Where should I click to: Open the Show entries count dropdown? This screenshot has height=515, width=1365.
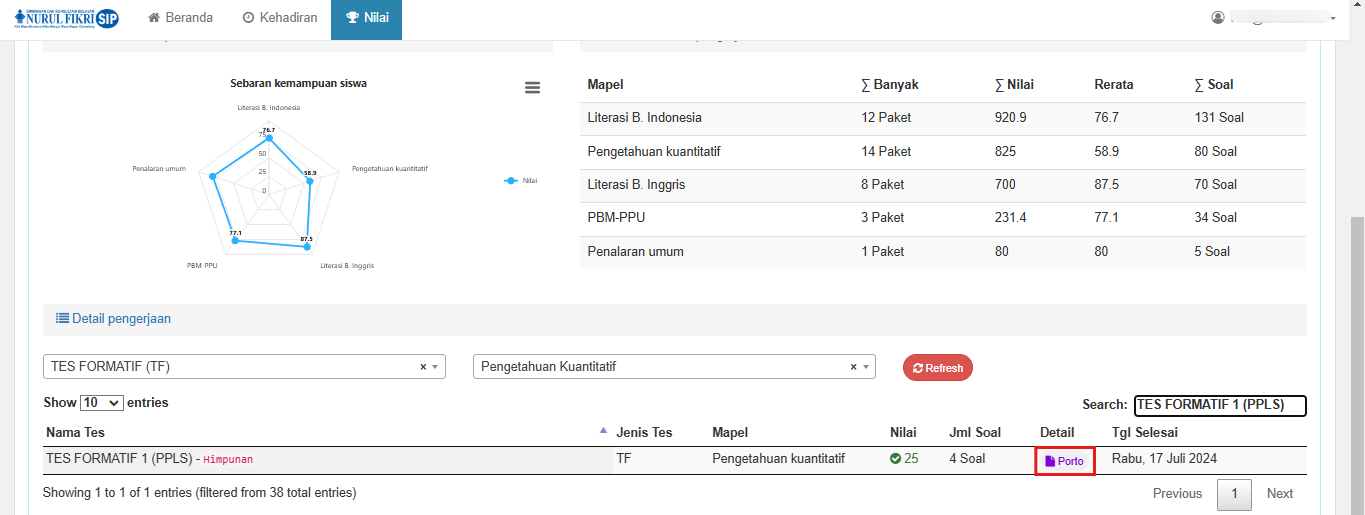click(101, 403)
